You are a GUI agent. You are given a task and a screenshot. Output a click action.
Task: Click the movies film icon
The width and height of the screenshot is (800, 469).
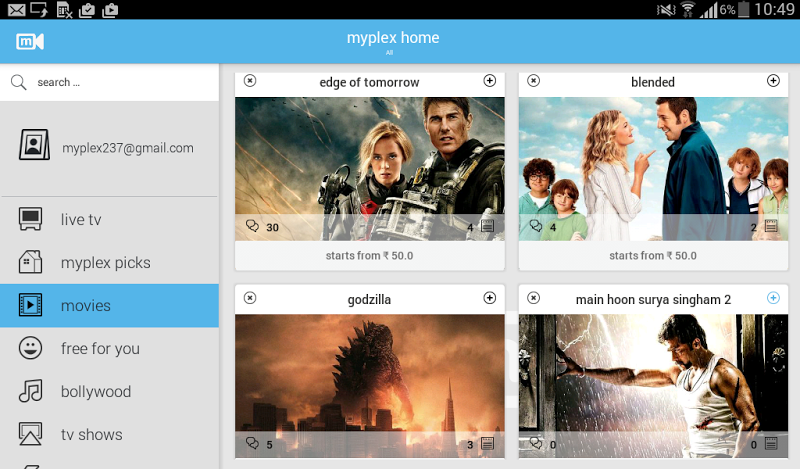pyautogui.click(x=30, y=305)
